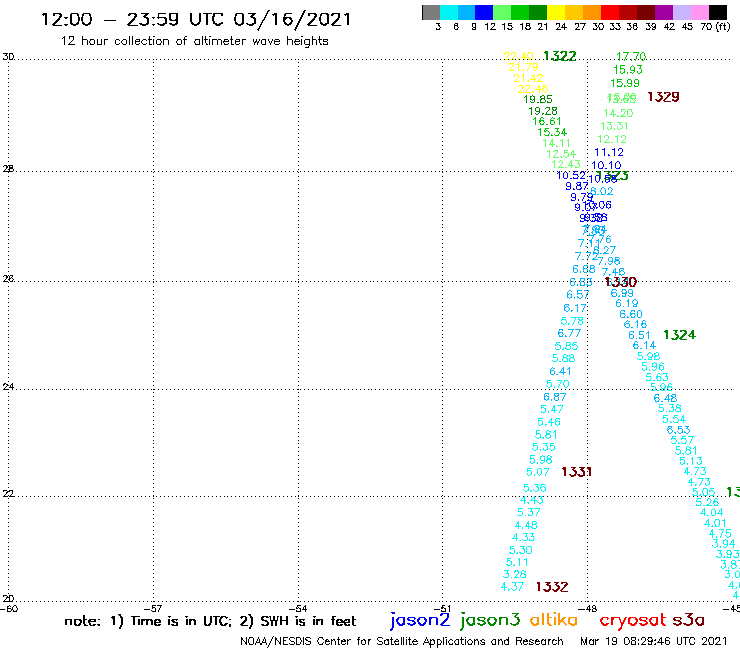Click wave height value 19.85

point(538,100)
